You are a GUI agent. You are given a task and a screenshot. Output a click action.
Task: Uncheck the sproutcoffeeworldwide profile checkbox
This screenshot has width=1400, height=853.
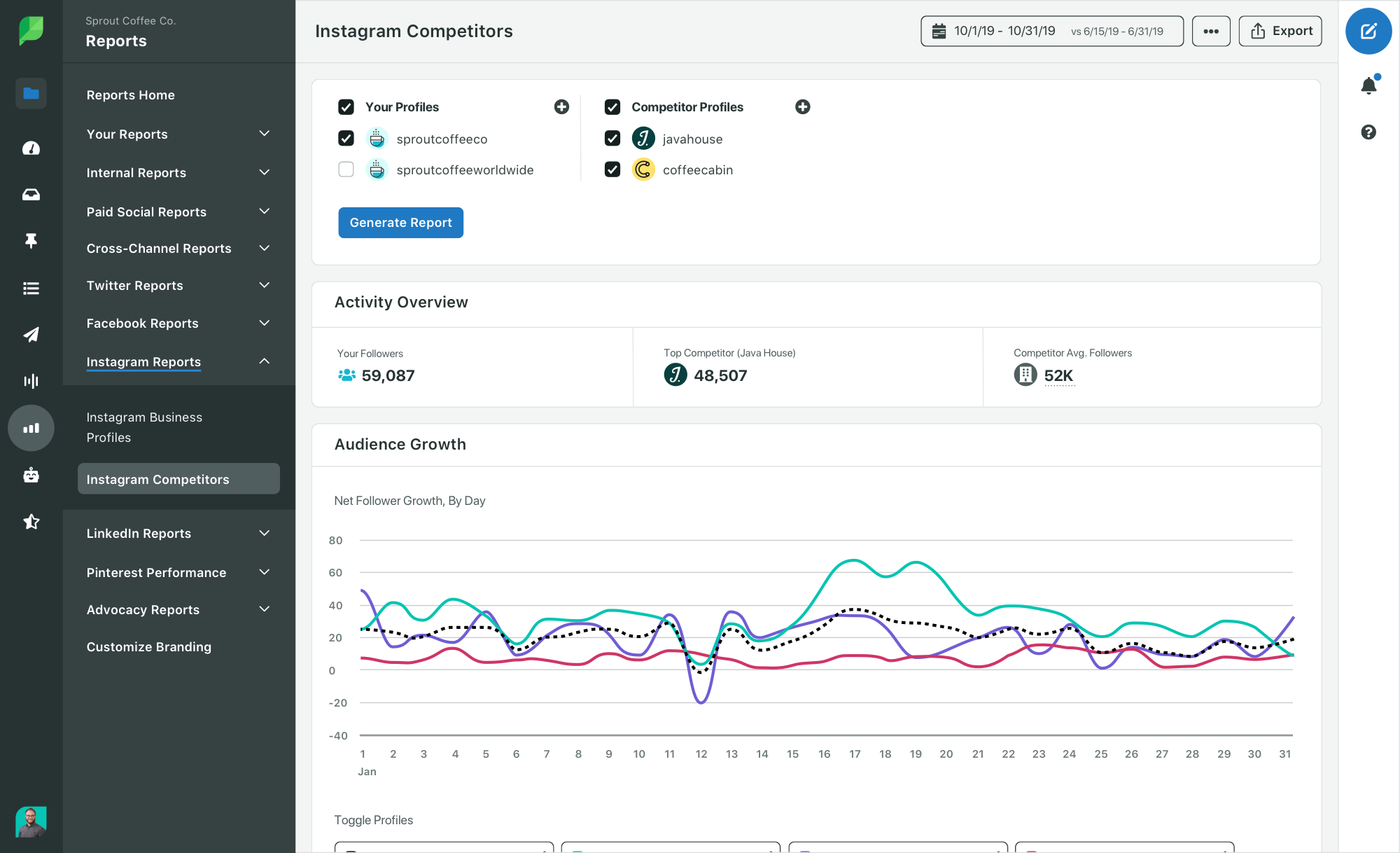[346, 169]
